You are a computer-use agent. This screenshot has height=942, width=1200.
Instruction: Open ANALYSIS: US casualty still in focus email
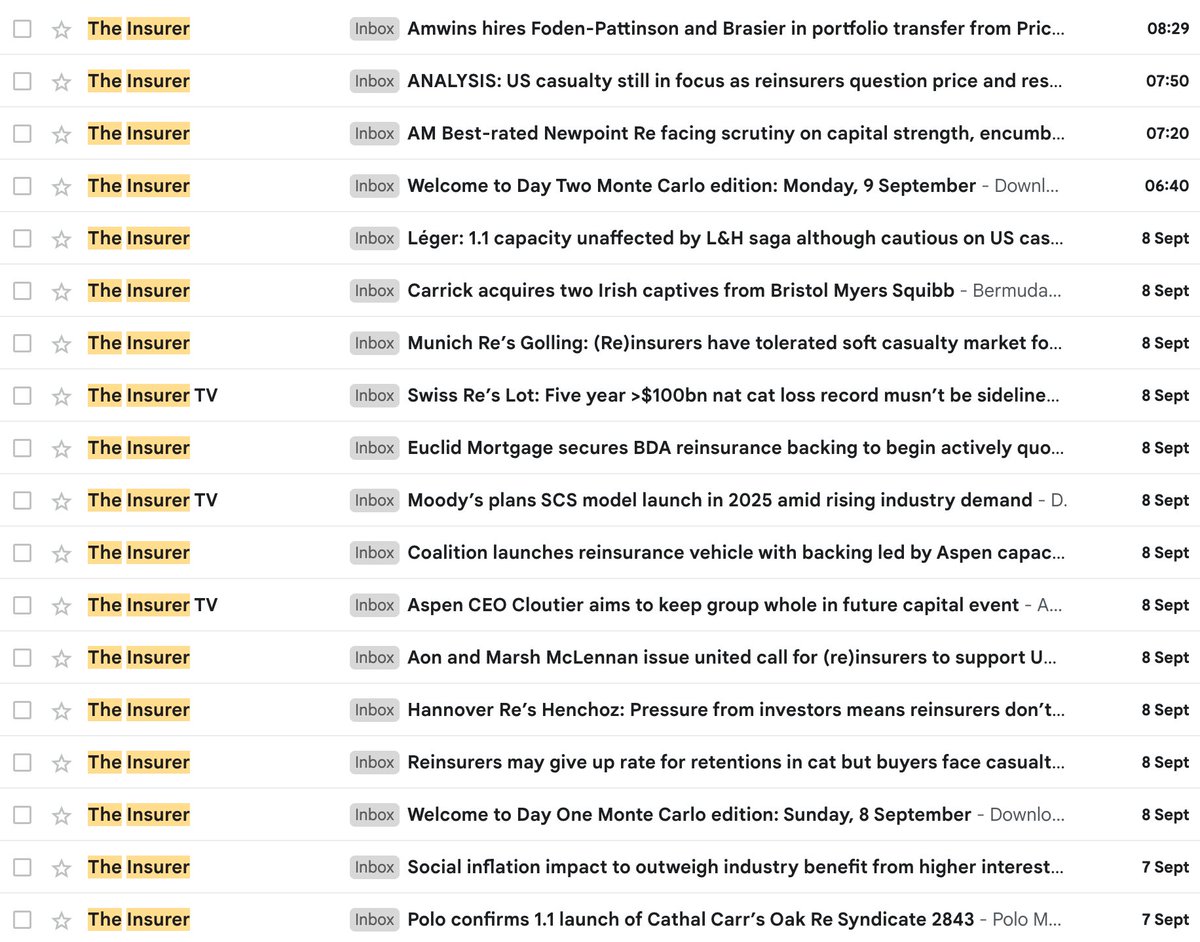(735, 81)
